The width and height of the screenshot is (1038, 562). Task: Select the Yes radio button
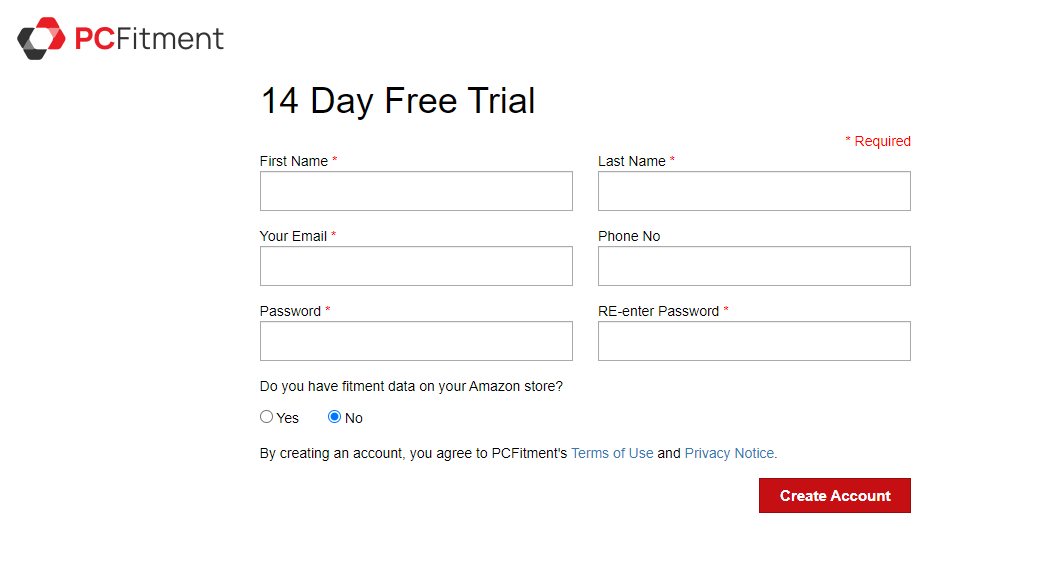pyautogui.click(x=266, y=417)
